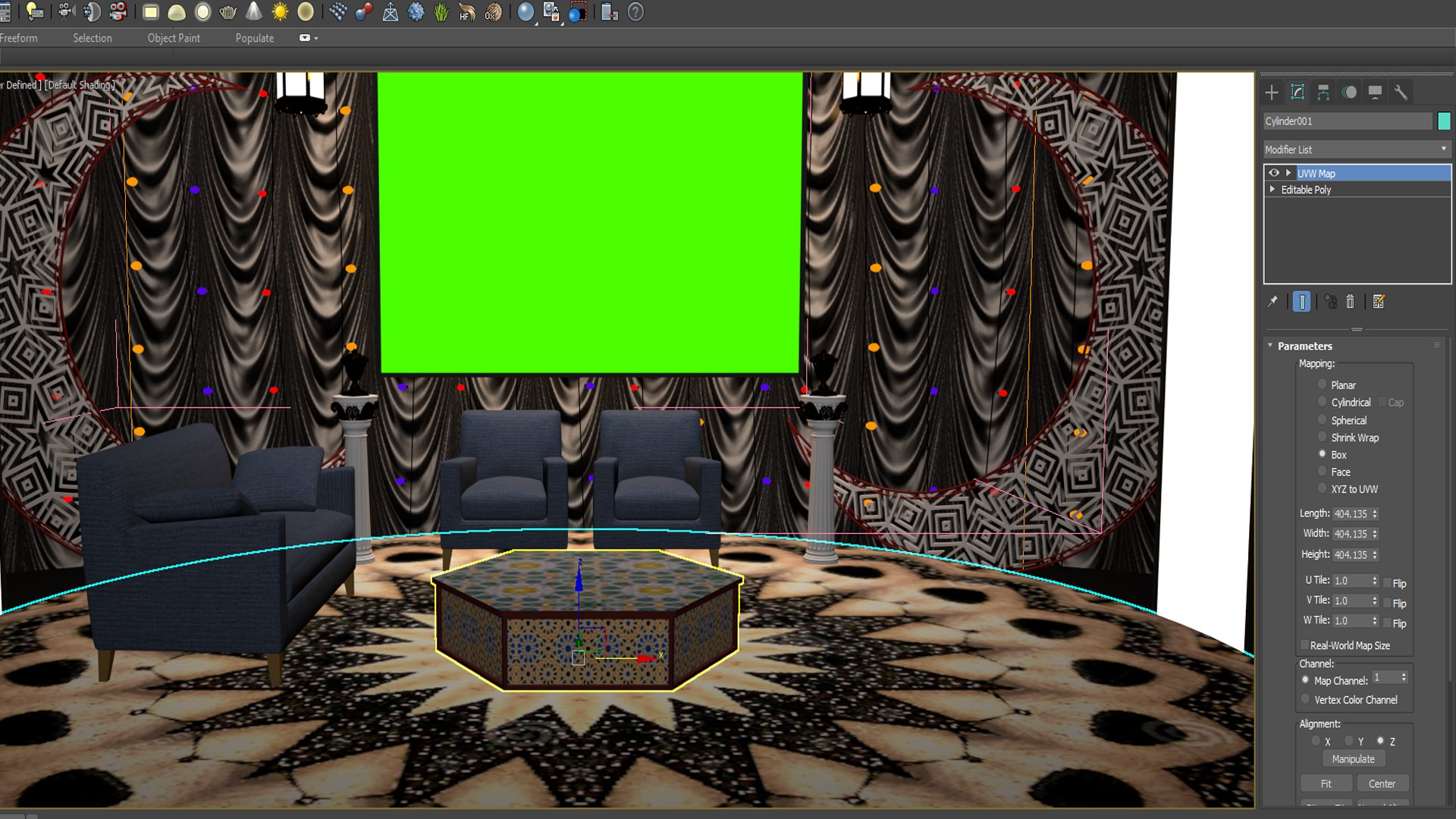
Task: Click the teapot primitive icon
Action: 227,12
